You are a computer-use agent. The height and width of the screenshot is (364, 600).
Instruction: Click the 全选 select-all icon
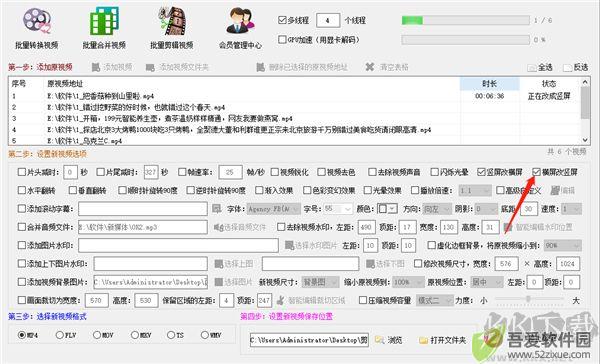[532, 68]
